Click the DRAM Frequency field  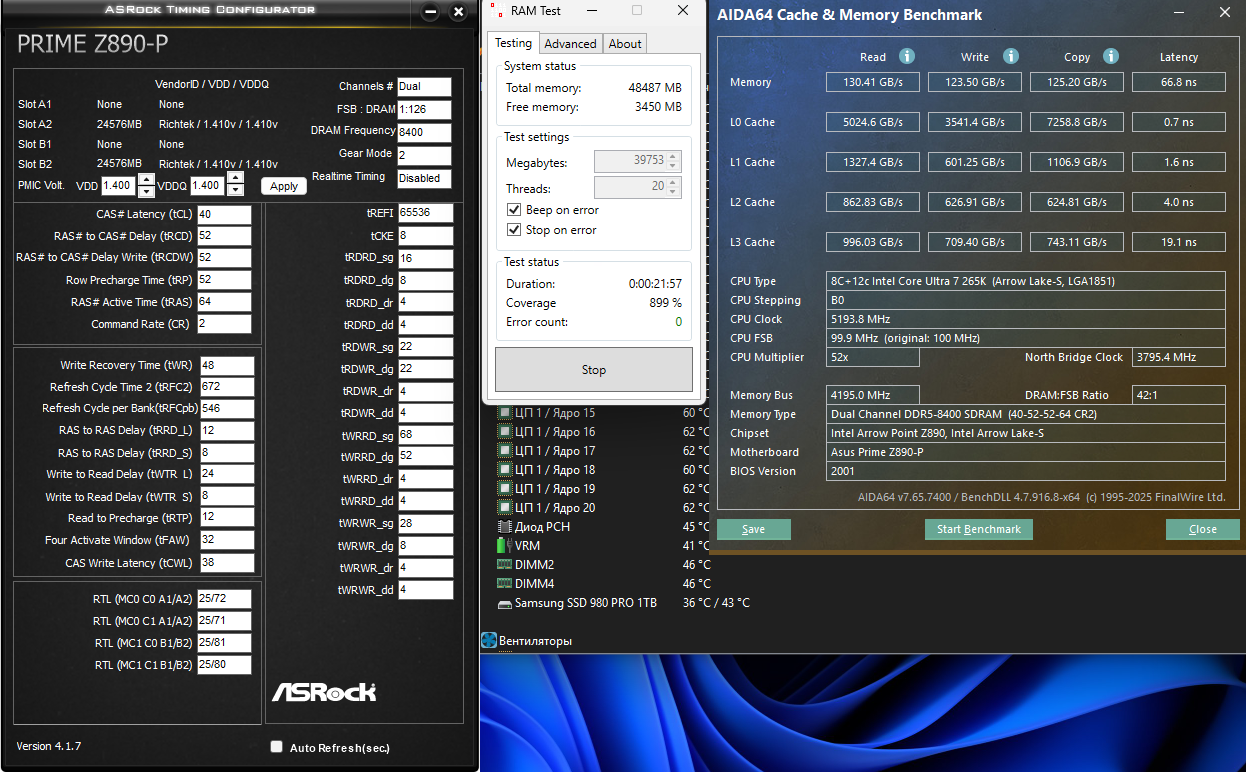coord(424,132)
